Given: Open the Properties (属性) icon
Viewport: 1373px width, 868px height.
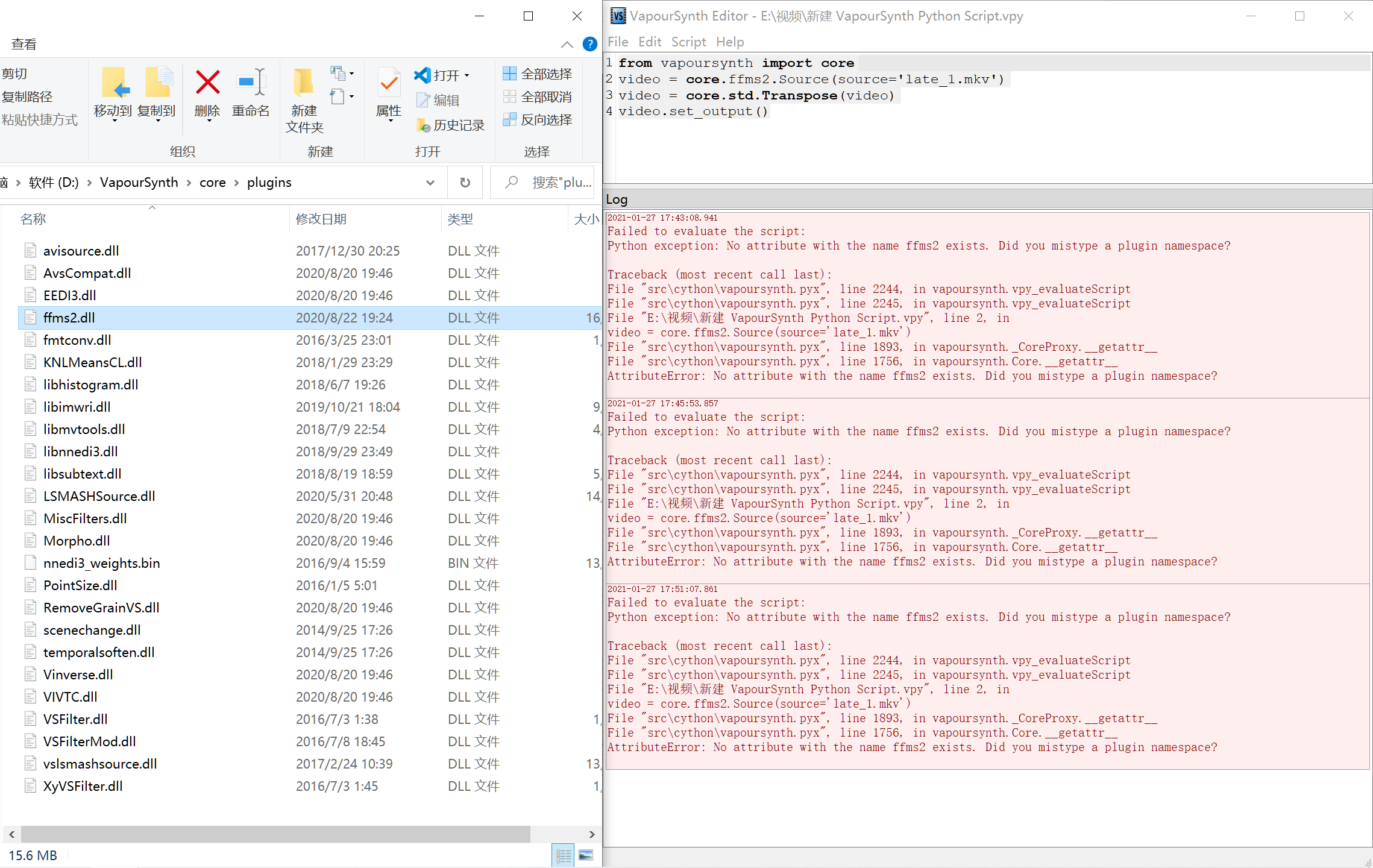Looking at the screenshot, I should tap(389, 83).
